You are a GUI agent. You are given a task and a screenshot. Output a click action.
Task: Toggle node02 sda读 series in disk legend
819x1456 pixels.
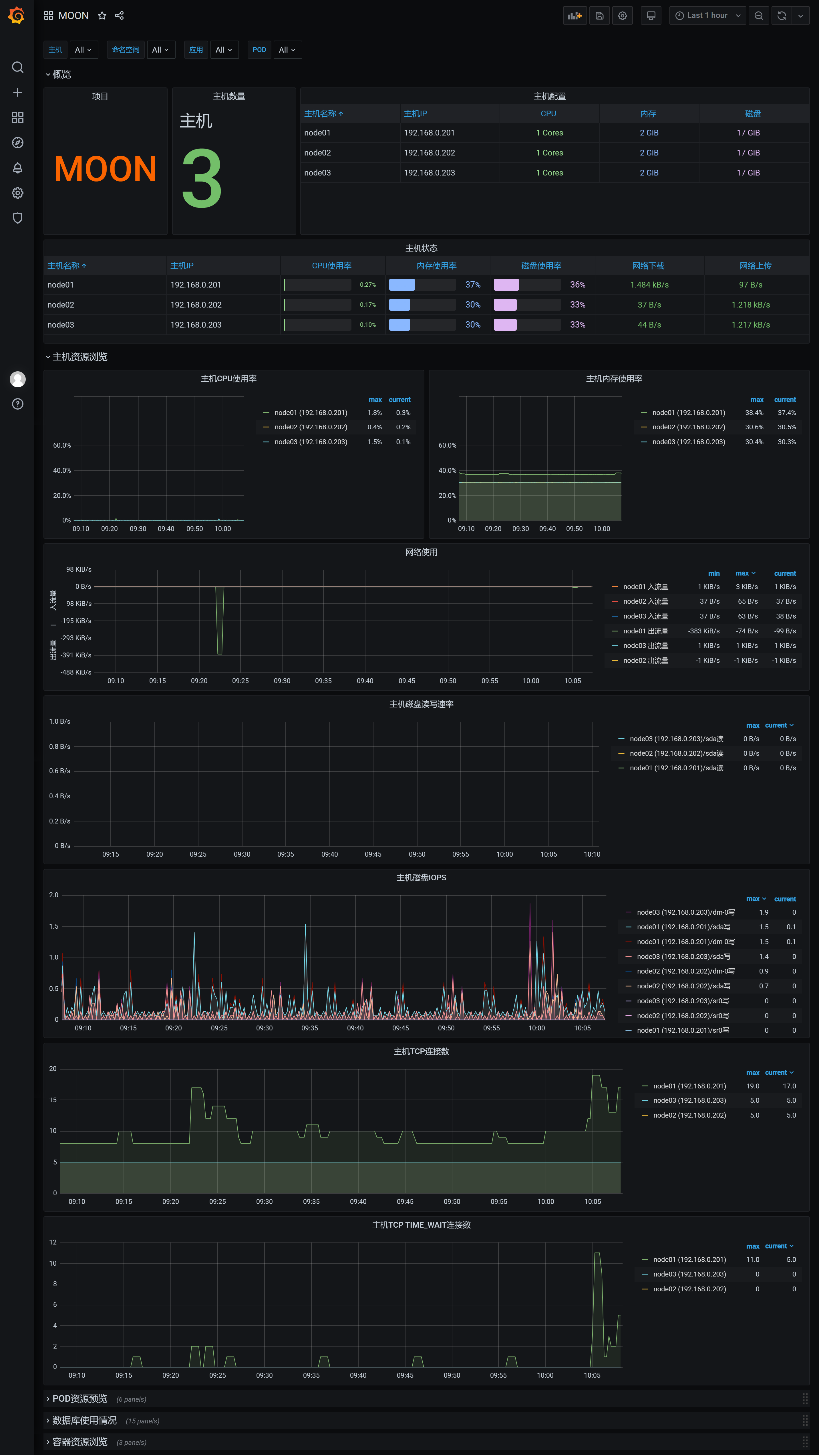677,753
